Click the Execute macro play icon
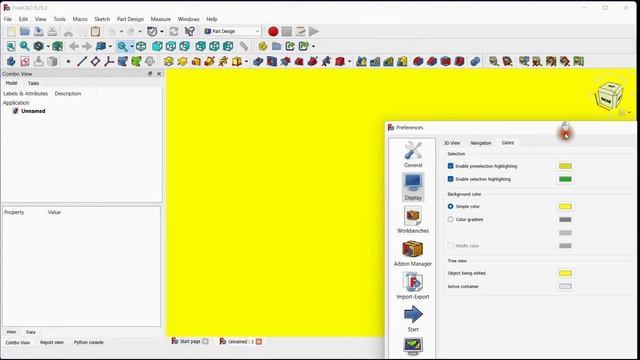640x360 pixels. 313,31
